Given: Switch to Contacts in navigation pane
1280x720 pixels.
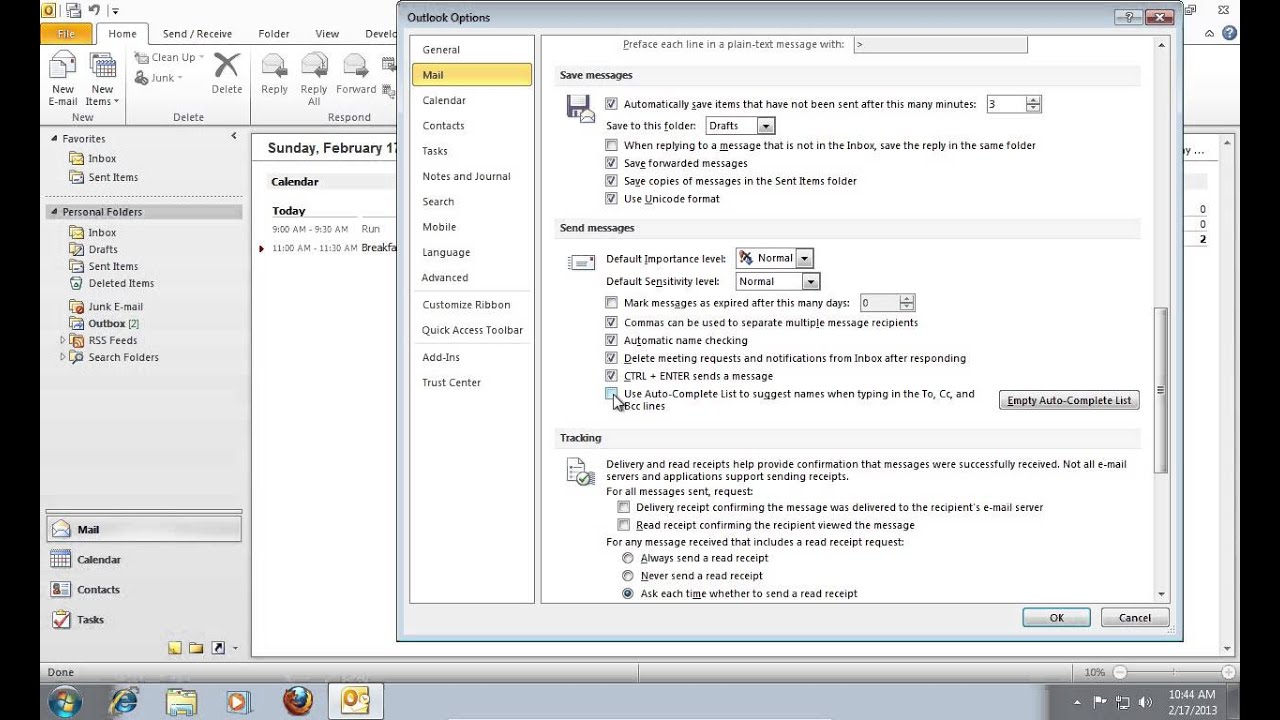Looking at the screenshot, I should (x=145, y=590).
